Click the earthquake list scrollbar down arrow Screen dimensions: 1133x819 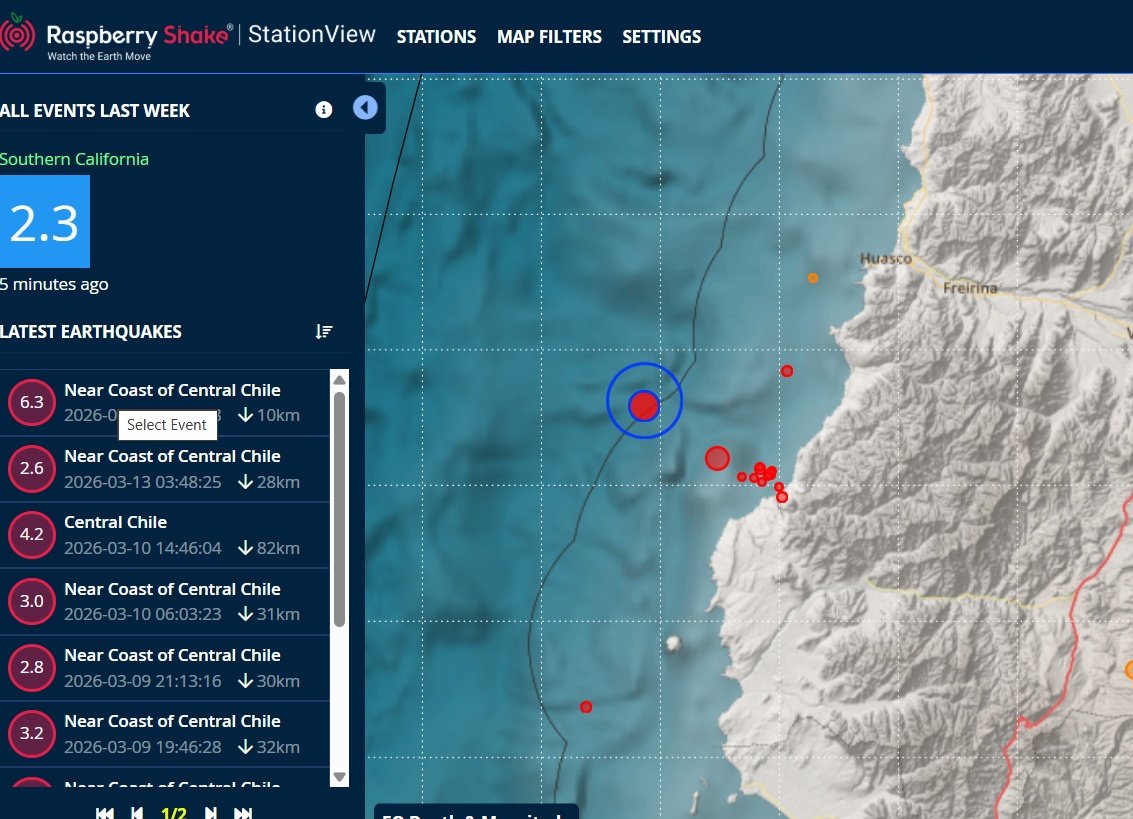click(339, 777)
